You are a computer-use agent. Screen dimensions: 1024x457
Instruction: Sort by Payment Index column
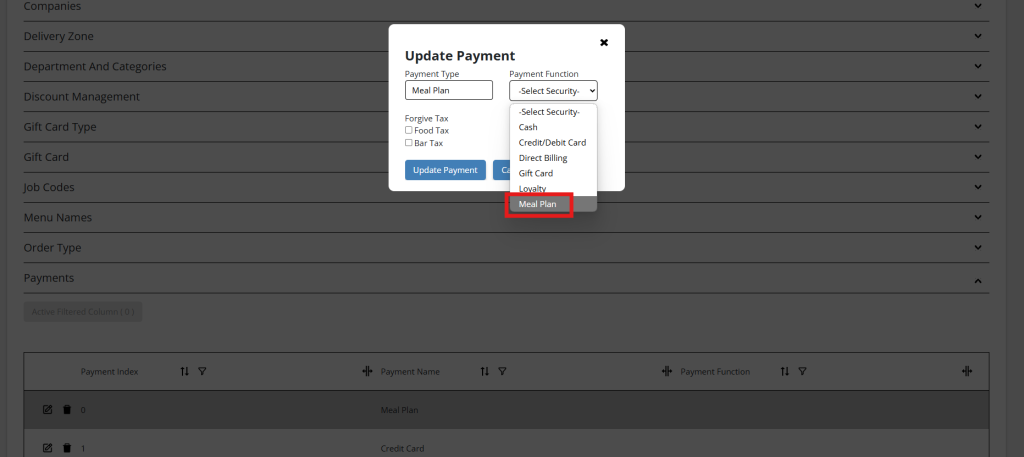185,371
